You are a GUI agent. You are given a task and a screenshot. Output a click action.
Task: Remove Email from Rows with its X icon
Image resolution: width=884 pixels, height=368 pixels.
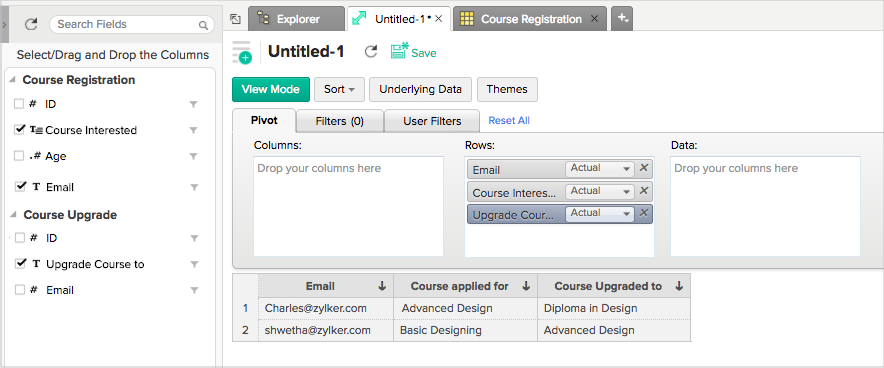(643, 169)
